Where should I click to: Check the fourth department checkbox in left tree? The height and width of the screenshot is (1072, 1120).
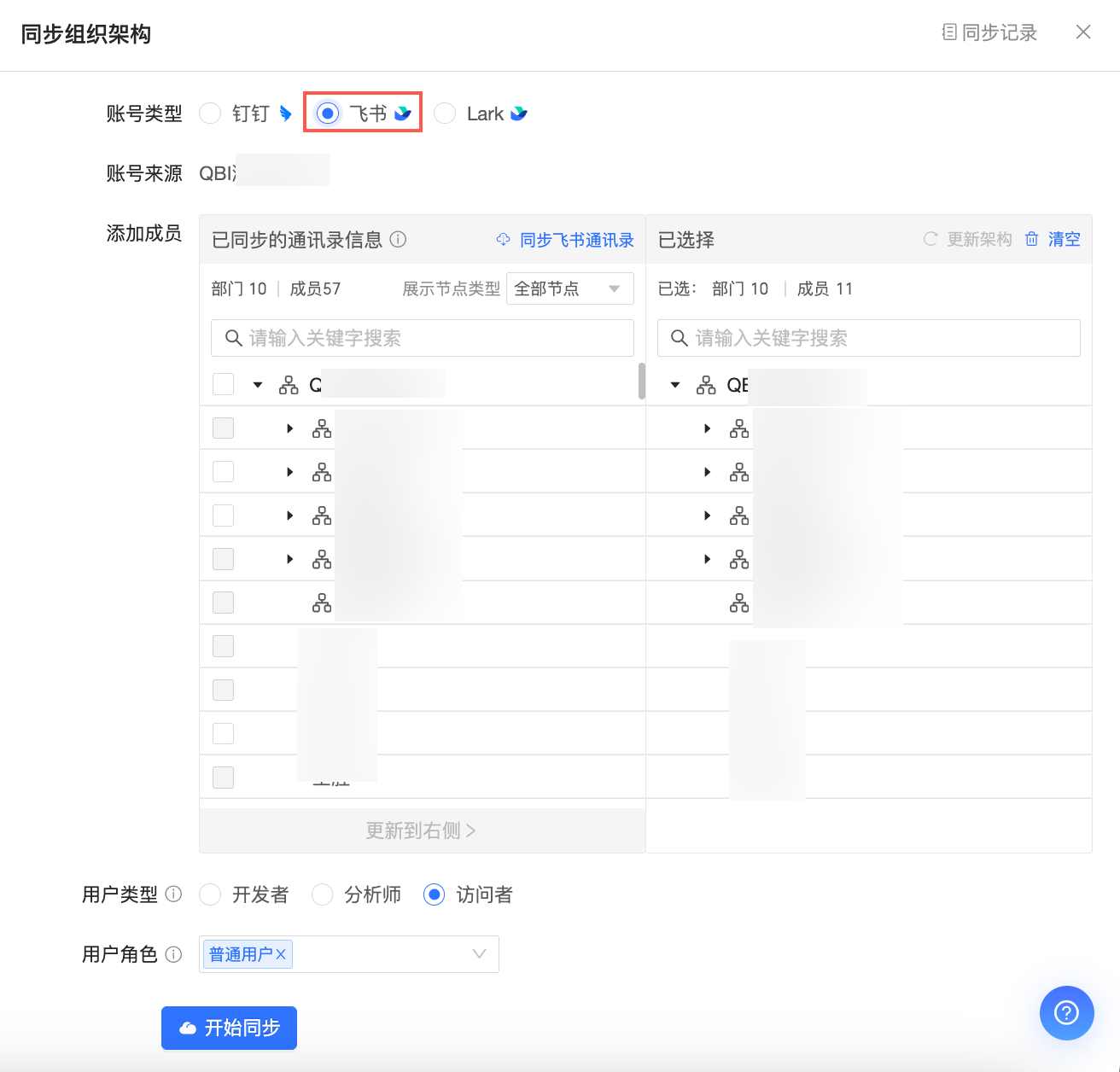coord(223,559)
